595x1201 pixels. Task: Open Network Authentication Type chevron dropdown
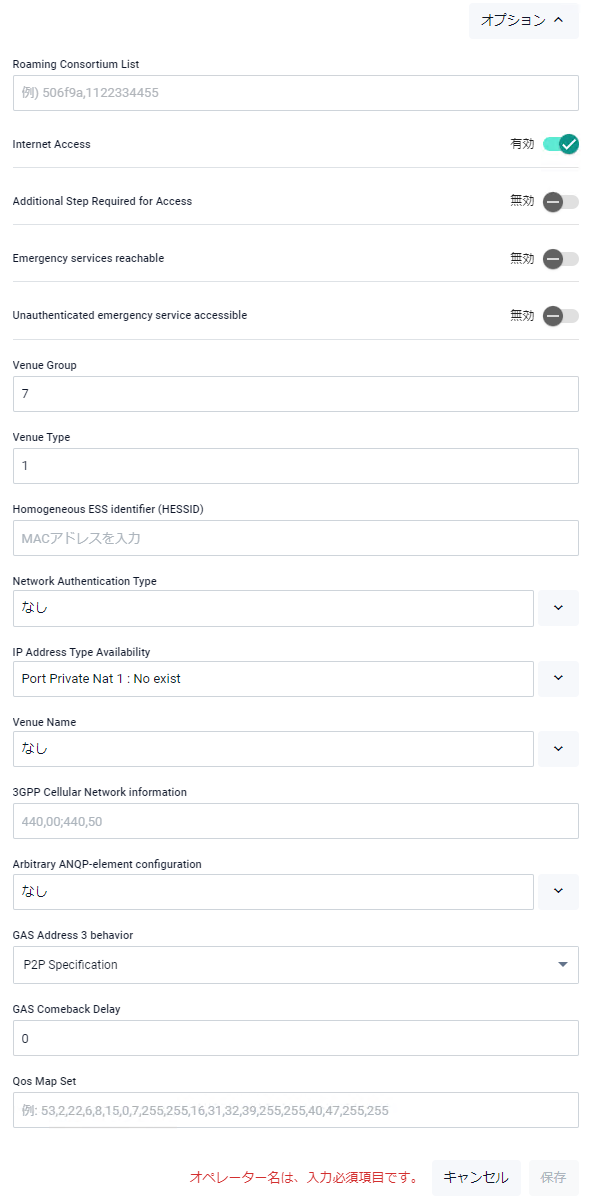(558, 608)
